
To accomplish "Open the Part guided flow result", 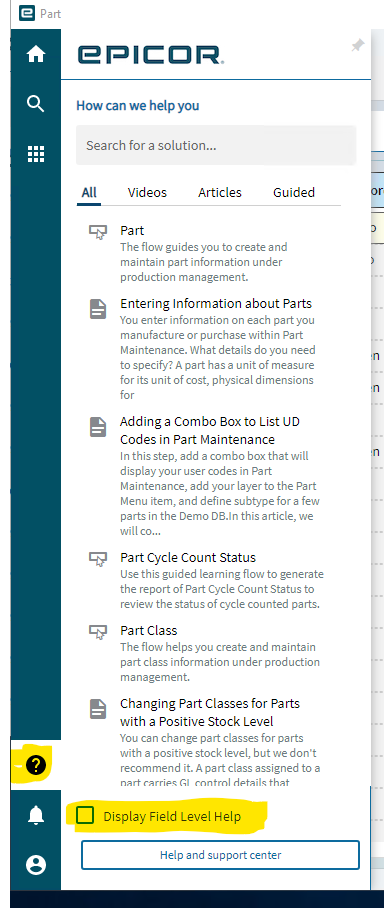I will coord(132,230).
